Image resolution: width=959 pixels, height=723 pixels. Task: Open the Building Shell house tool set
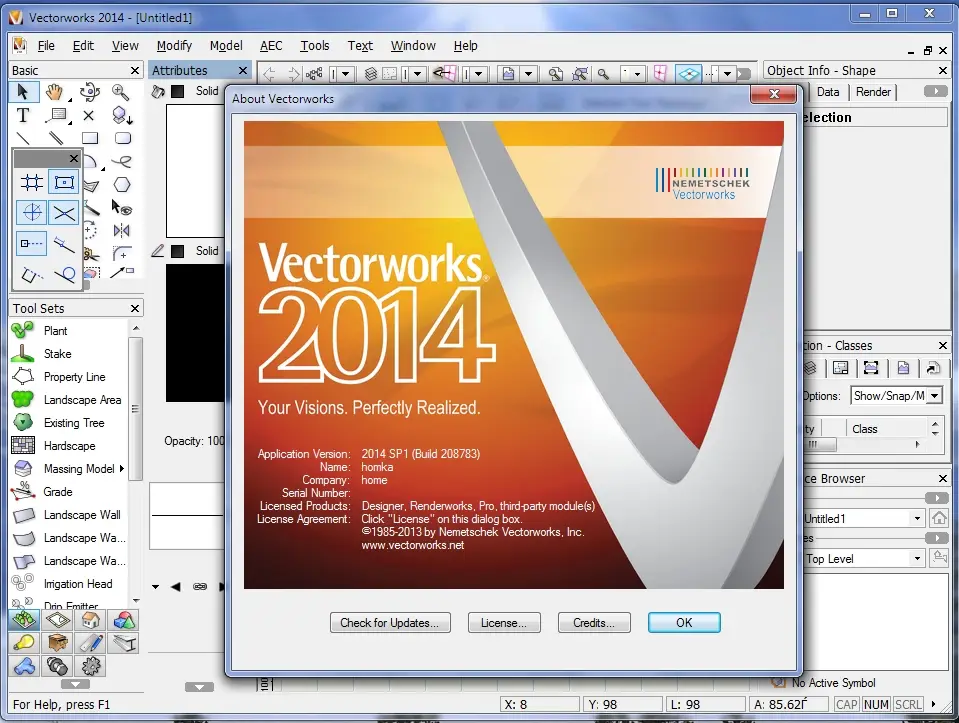point(91,620)
